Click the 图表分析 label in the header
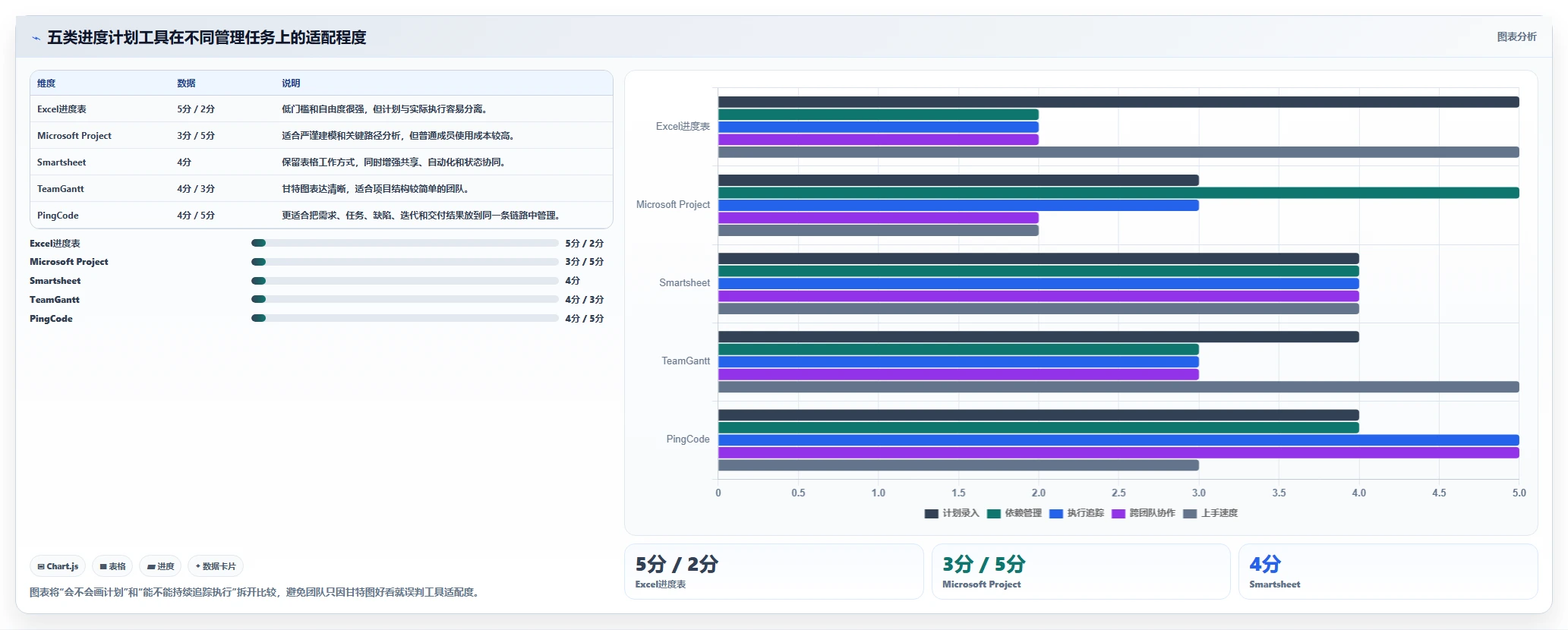The width and height of the screenshot is (1568, 630). 1516,36
